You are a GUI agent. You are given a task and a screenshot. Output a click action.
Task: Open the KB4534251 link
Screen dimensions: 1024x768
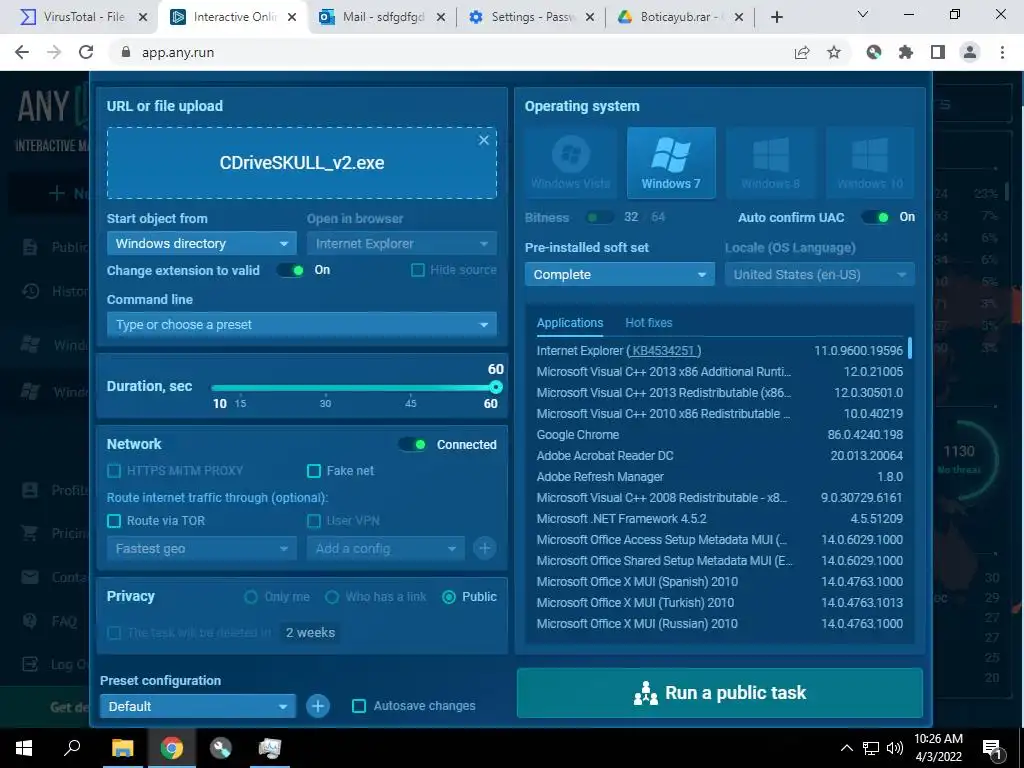tap(664, 351)
